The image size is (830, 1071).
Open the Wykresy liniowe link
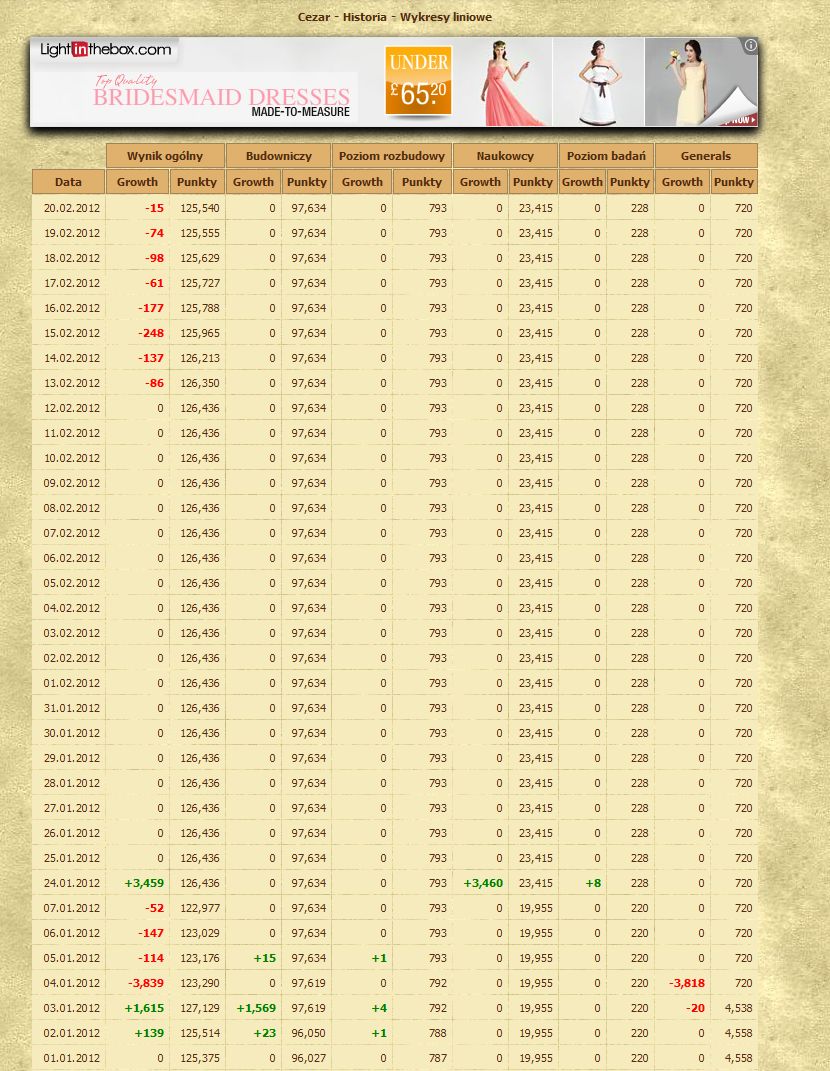pos(446,17)
